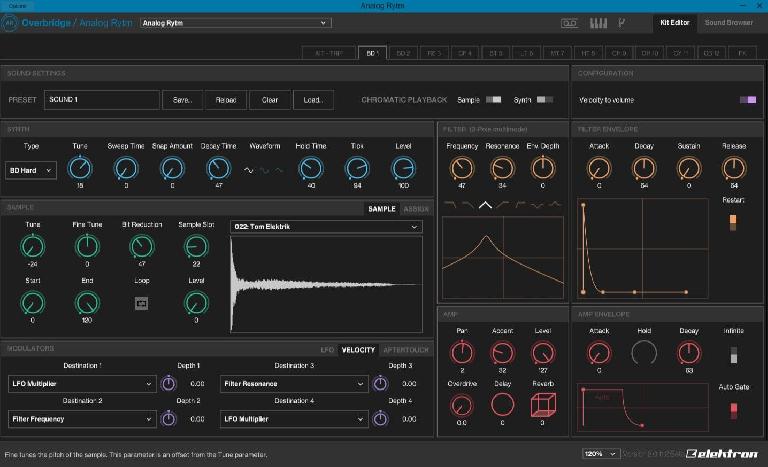768x467 pixels.
Task: Toggle Velocity to volume switch
Action: [748, 100]
